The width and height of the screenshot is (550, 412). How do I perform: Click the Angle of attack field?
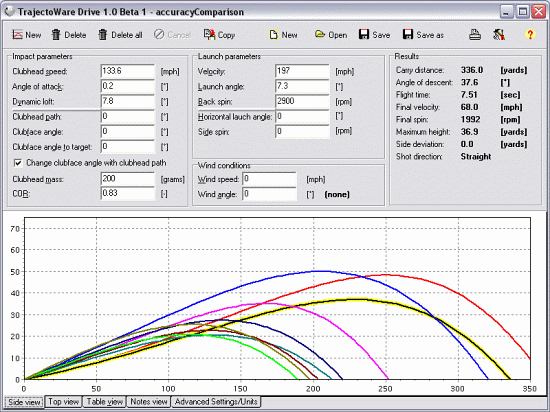coord(128,86)
